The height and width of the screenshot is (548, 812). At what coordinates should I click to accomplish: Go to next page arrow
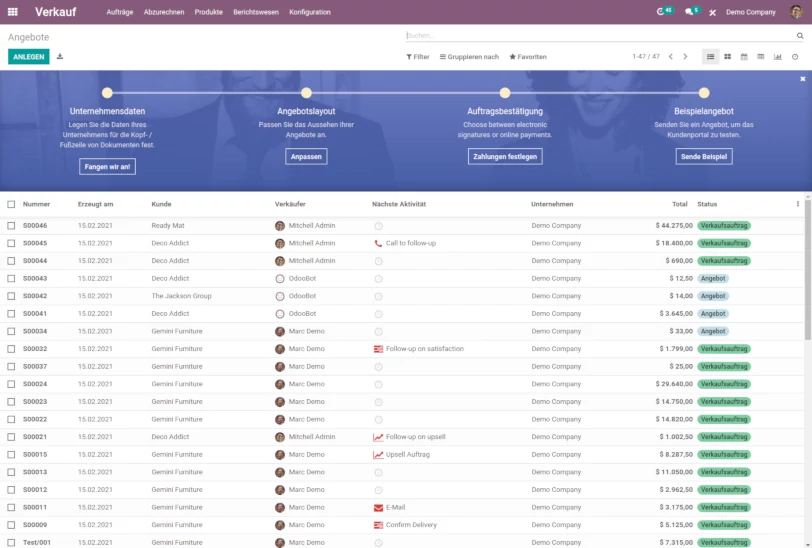click(x=685, y=56)
